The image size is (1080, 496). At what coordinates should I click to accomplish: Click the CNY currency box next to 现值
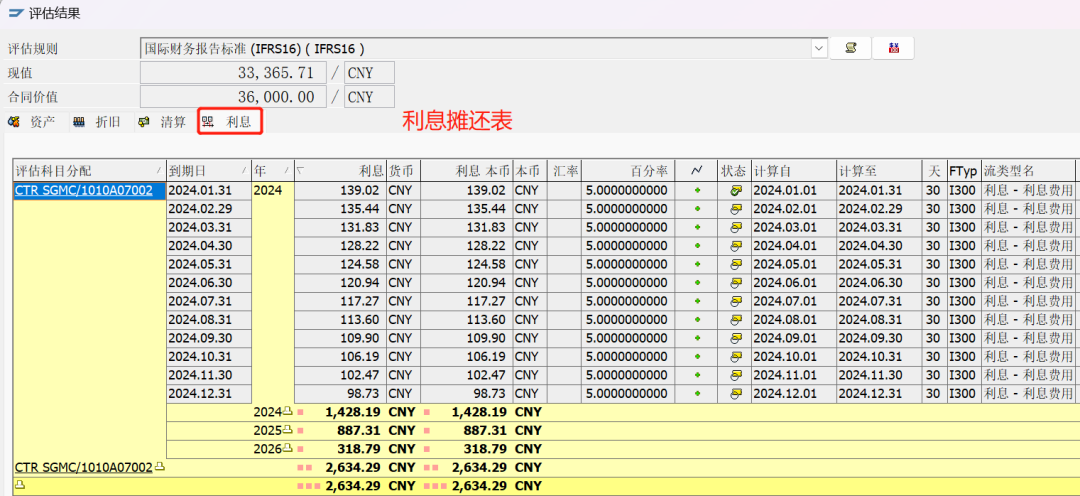point(369,72)
